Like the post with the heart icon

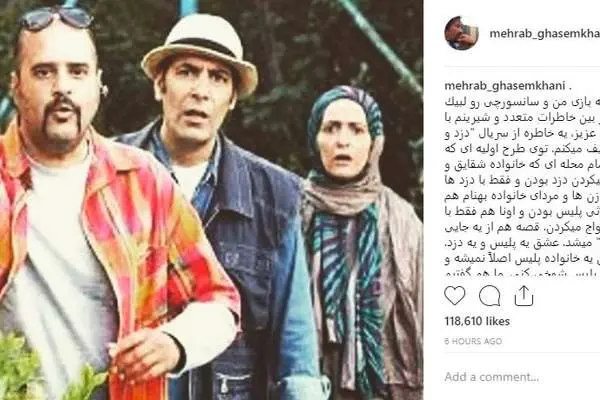[x=455, y=296]
